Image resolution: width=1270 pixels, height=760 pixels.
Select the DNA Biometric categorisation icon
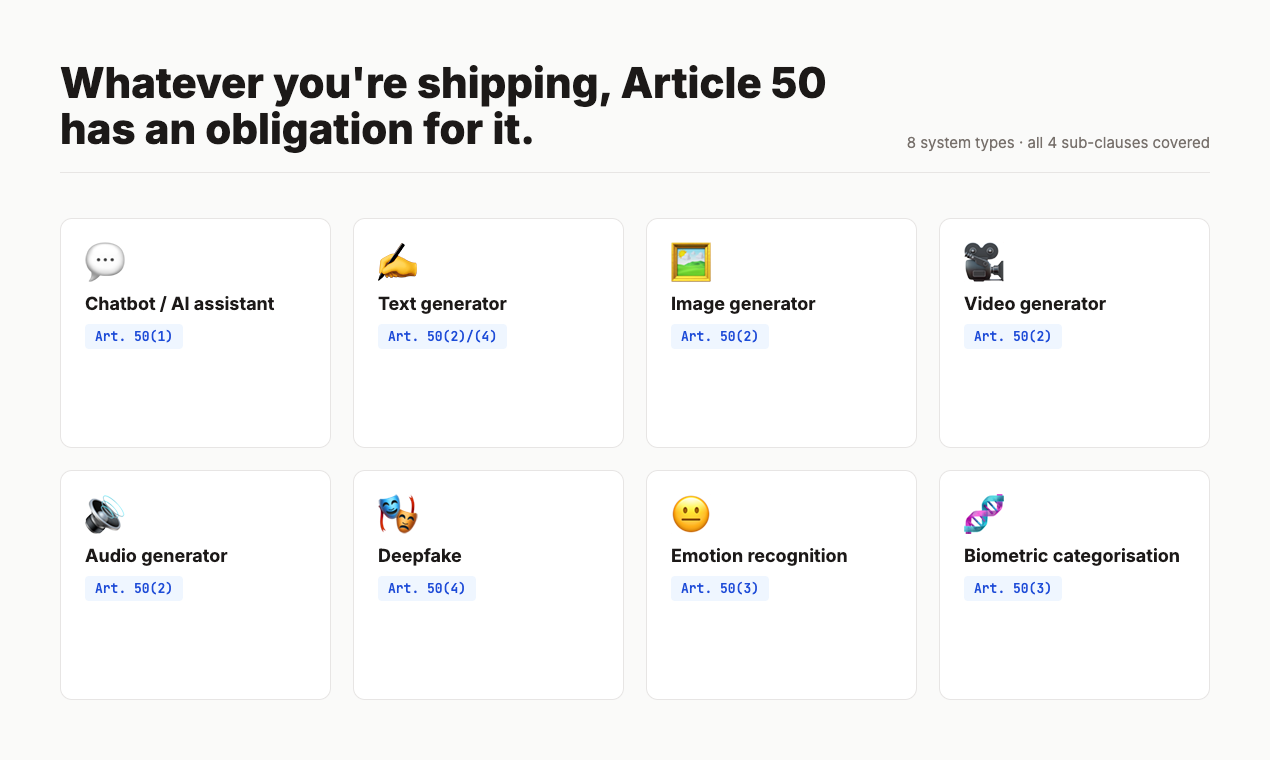[x=984, y=513]
